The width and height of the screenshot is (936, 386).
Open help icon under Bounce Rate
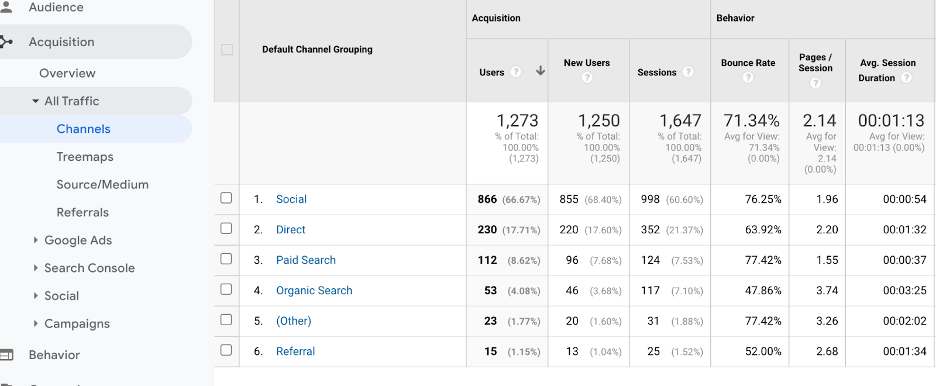click(748, 78)
